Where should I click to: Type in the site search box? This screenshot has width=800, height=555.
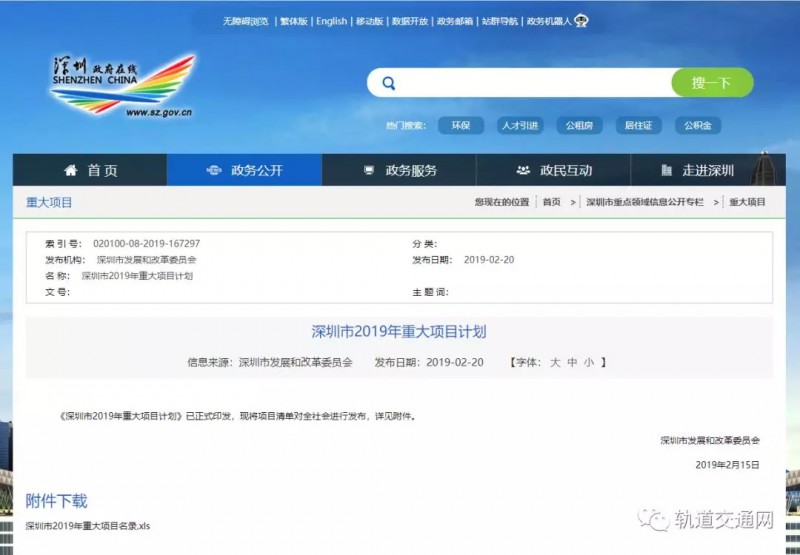coord(530,83)
